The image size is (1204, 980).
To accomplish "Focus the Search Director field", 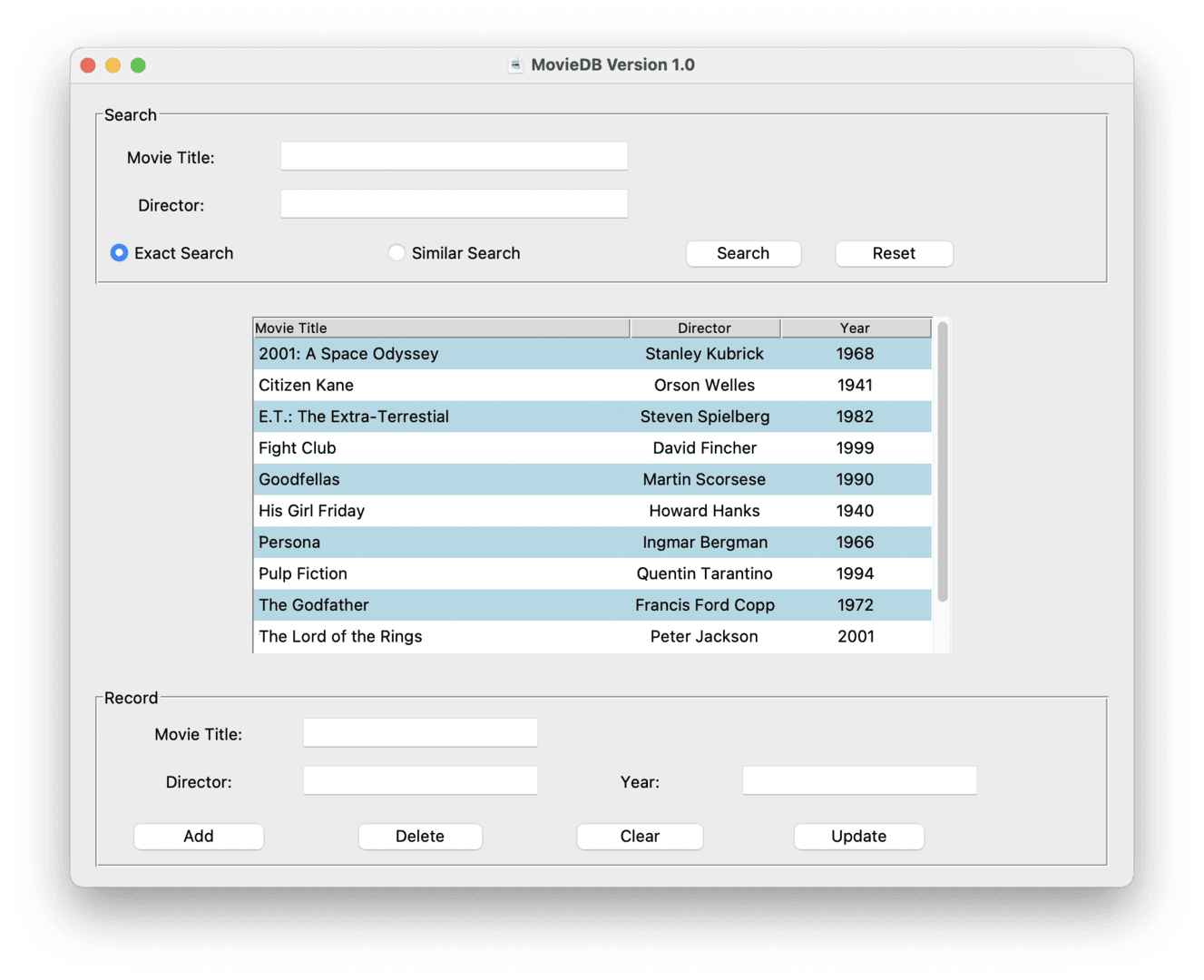I will [454, 204].
